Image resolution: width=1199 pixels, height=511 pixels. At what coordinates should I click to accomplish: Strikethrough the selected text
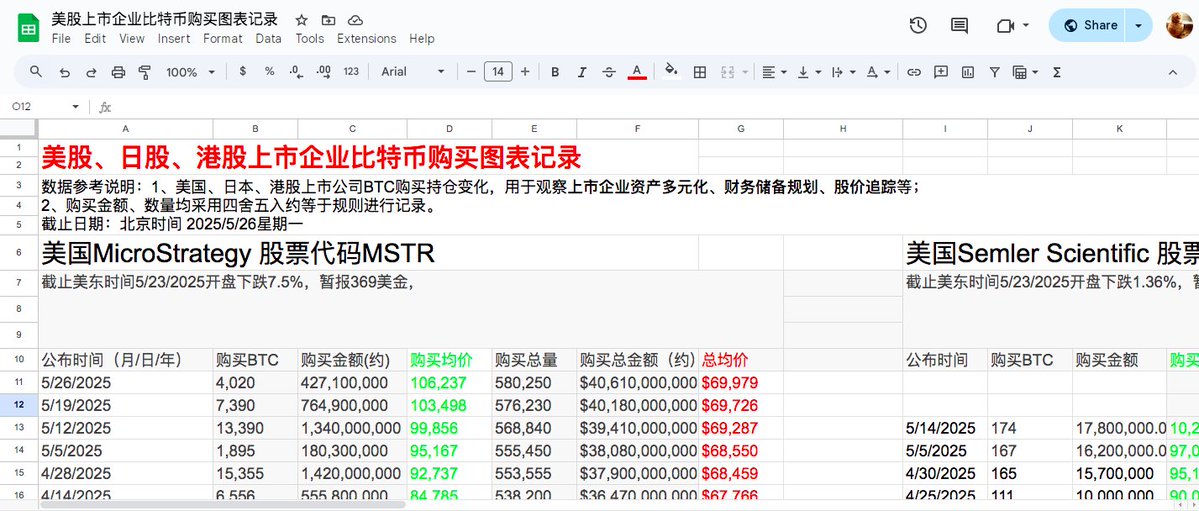pos(609,72)
